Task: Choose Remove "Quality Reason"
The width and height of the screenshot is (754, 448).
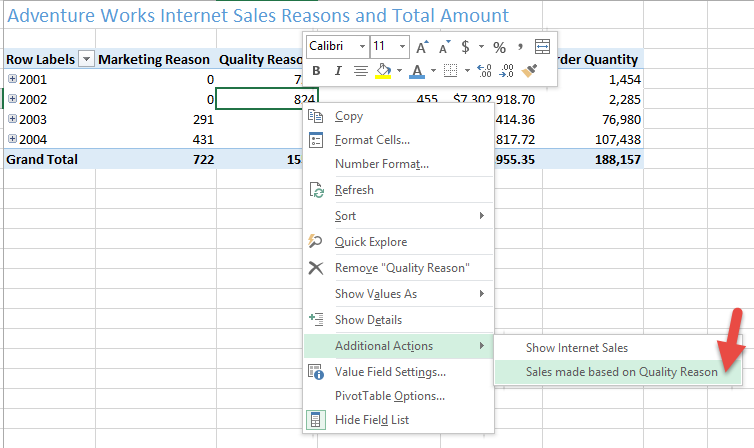Action: pos(399,268)
